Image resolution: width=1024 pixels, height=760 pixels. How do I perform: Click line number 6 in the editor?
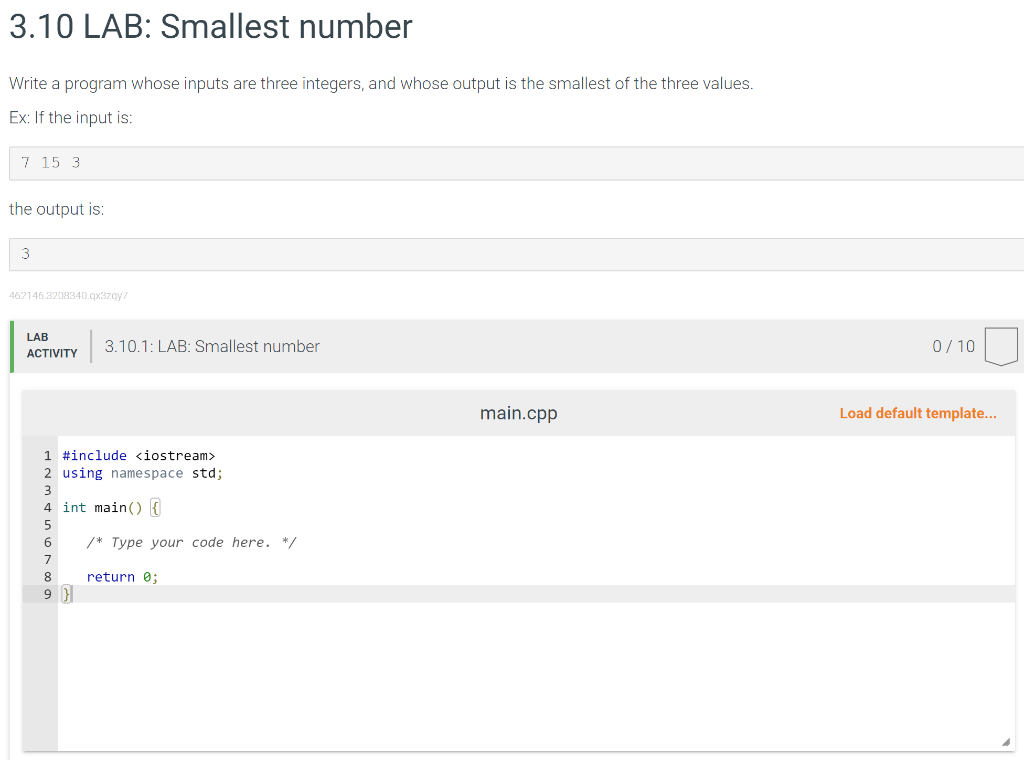coord(47,542)
